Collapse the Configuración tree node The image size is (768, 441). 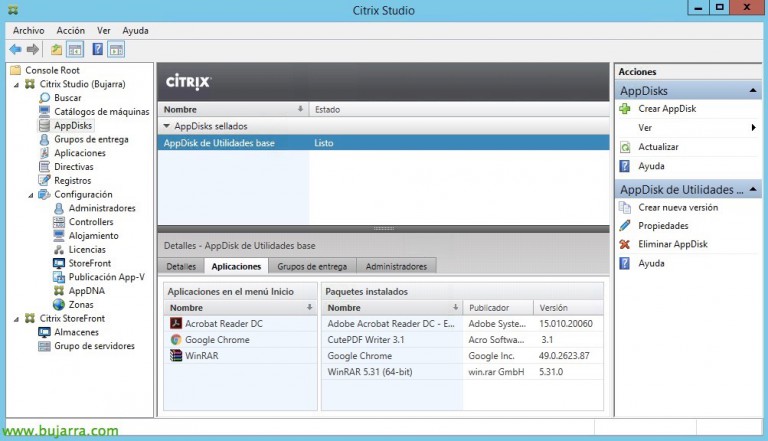click(x=31, y=195)
